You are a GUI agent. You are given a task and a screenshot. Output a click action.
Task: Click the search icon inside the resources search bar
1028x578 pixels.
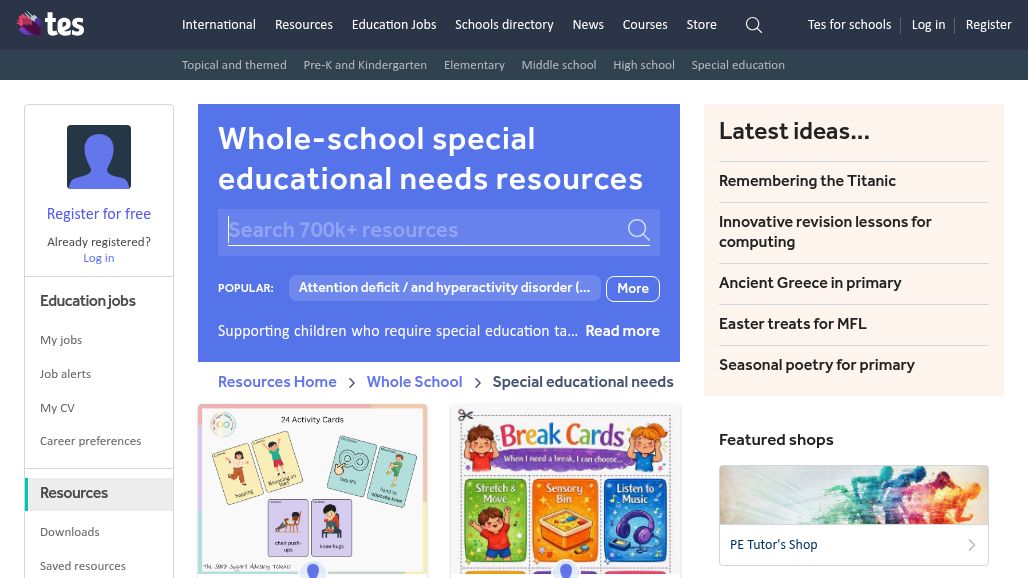click(638, 230)
